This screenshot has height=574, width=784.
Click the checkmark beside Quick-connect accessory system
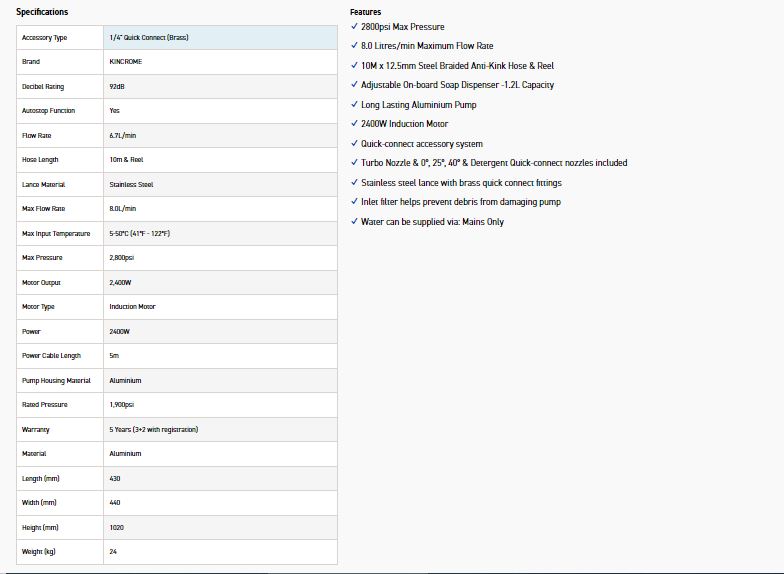(354, 144)
